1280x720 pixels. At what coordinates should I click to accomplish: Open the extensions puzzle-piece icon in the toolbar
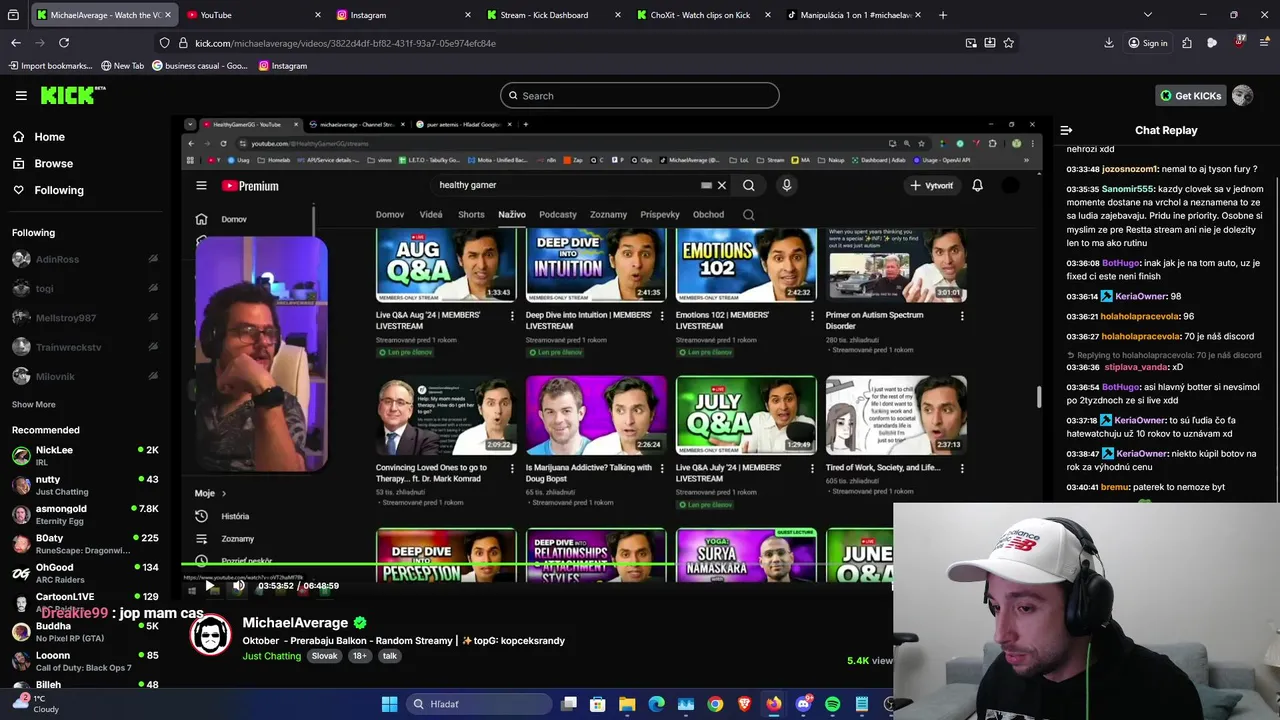[1187, 43]
